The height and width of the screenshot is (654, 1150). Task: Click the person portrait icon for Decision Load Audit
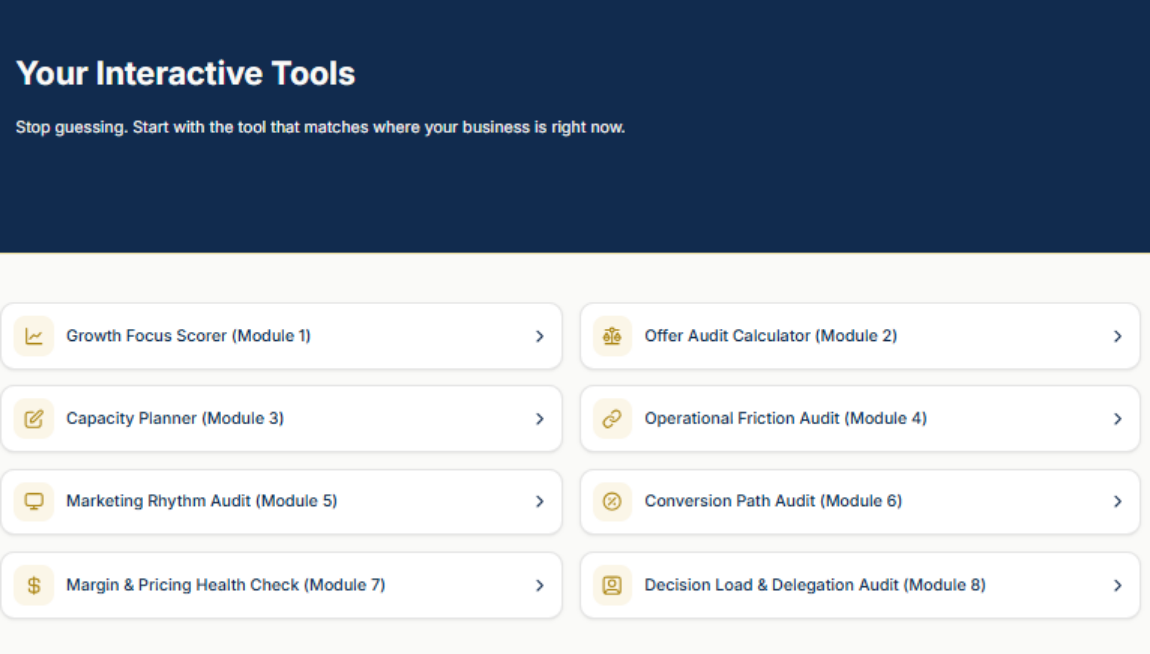tap(612, 585)
